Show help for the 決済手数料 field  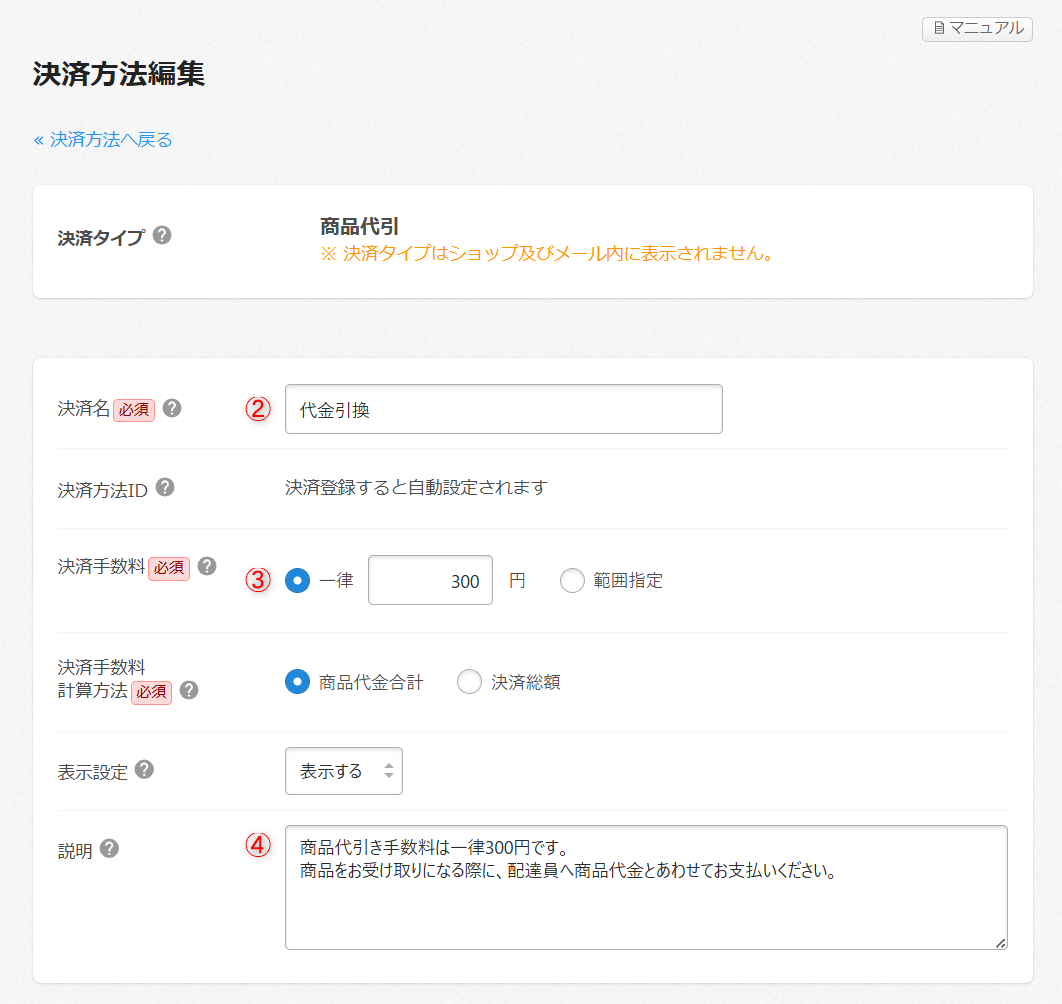[x=207, y=566]
